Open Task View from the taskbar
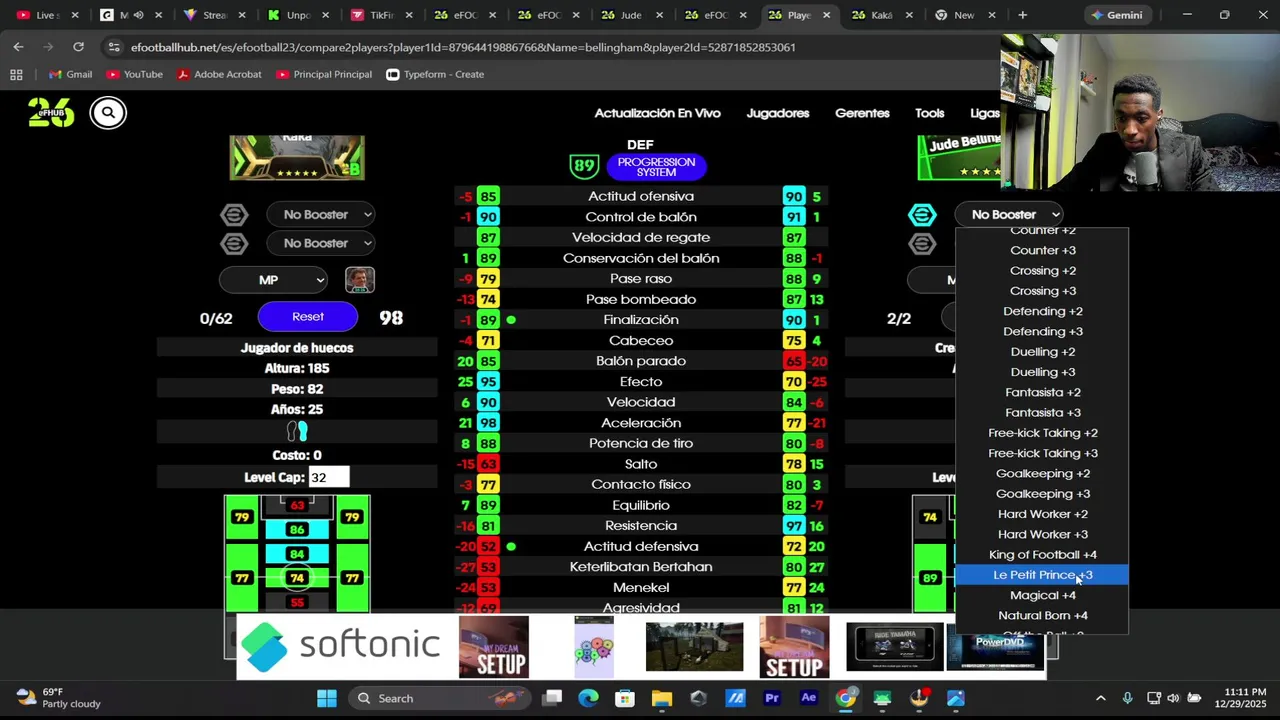 point(552,698)
